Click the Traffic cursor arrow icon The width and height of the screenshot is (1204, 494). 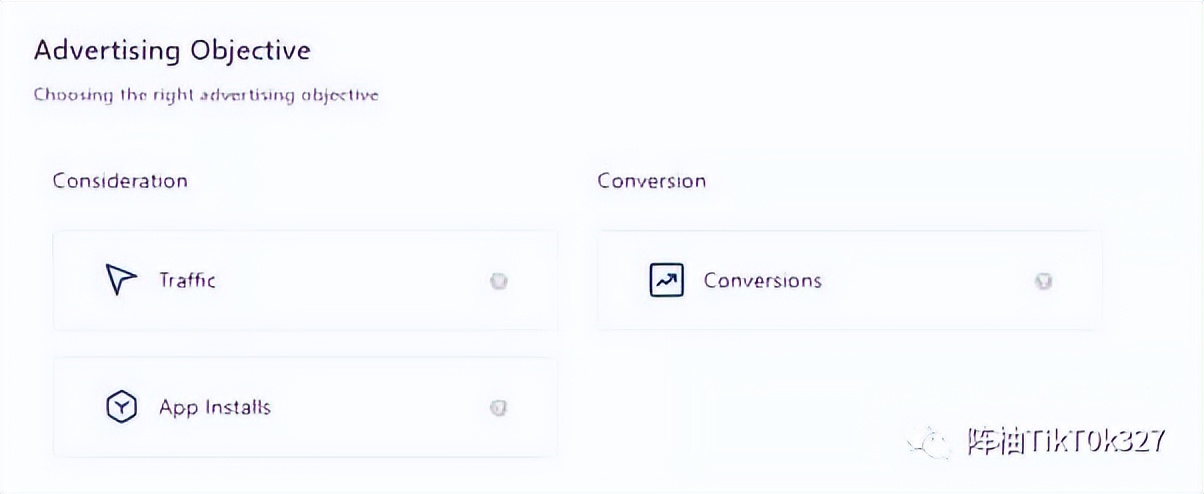click(x=120, y=280)
